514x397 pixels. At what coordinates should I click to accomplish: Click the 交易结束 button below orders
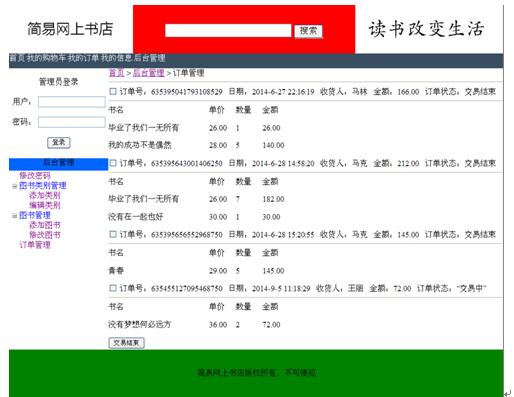click(126, 343)
